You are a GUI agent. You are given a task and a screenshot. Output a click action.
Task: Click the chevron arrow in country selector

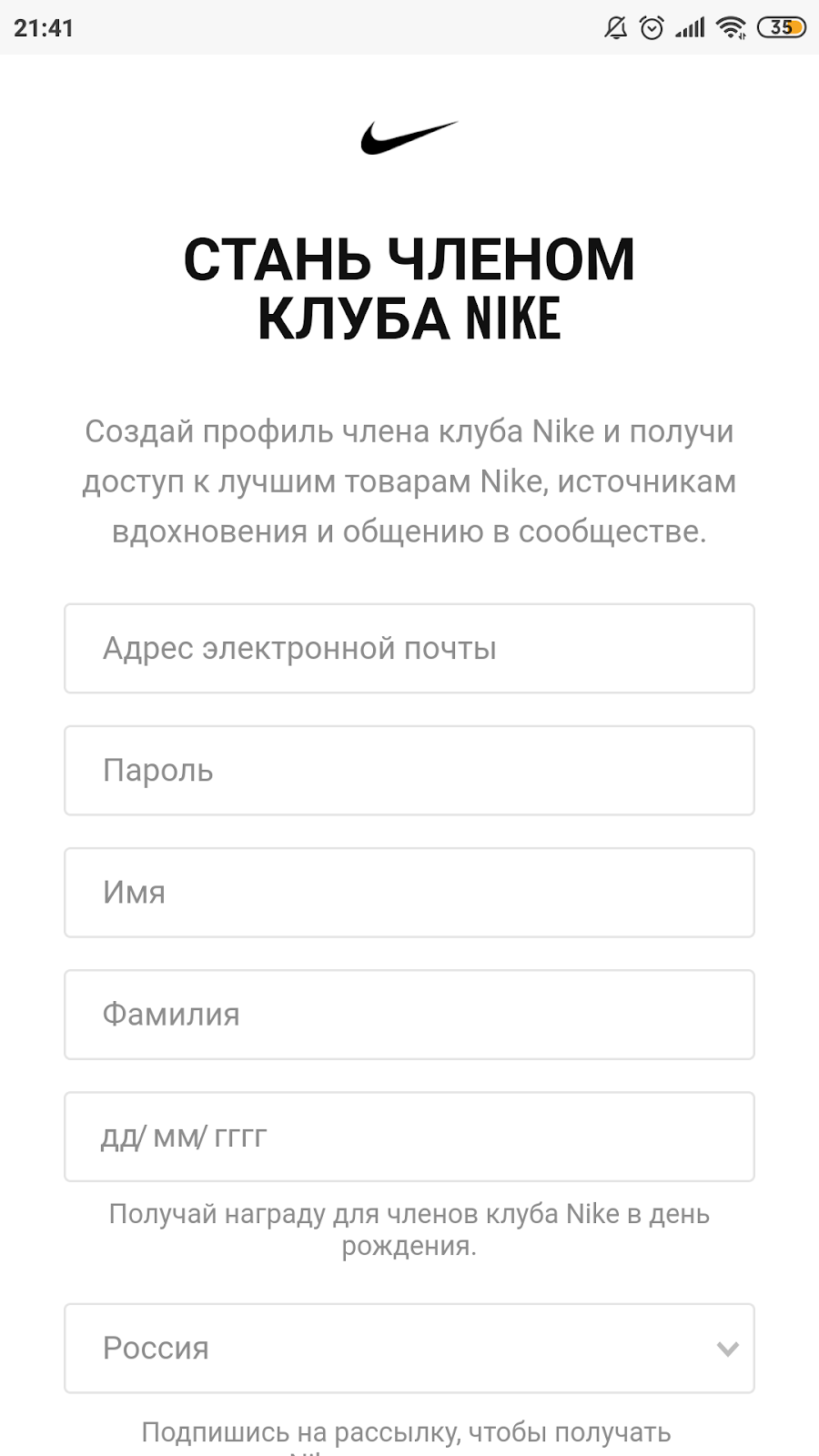tap(727, 1349)
